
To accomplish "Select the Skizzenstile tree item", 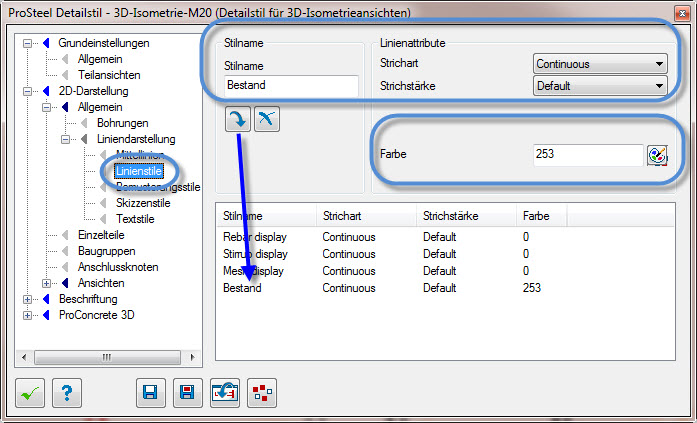I will click(143, 203).
